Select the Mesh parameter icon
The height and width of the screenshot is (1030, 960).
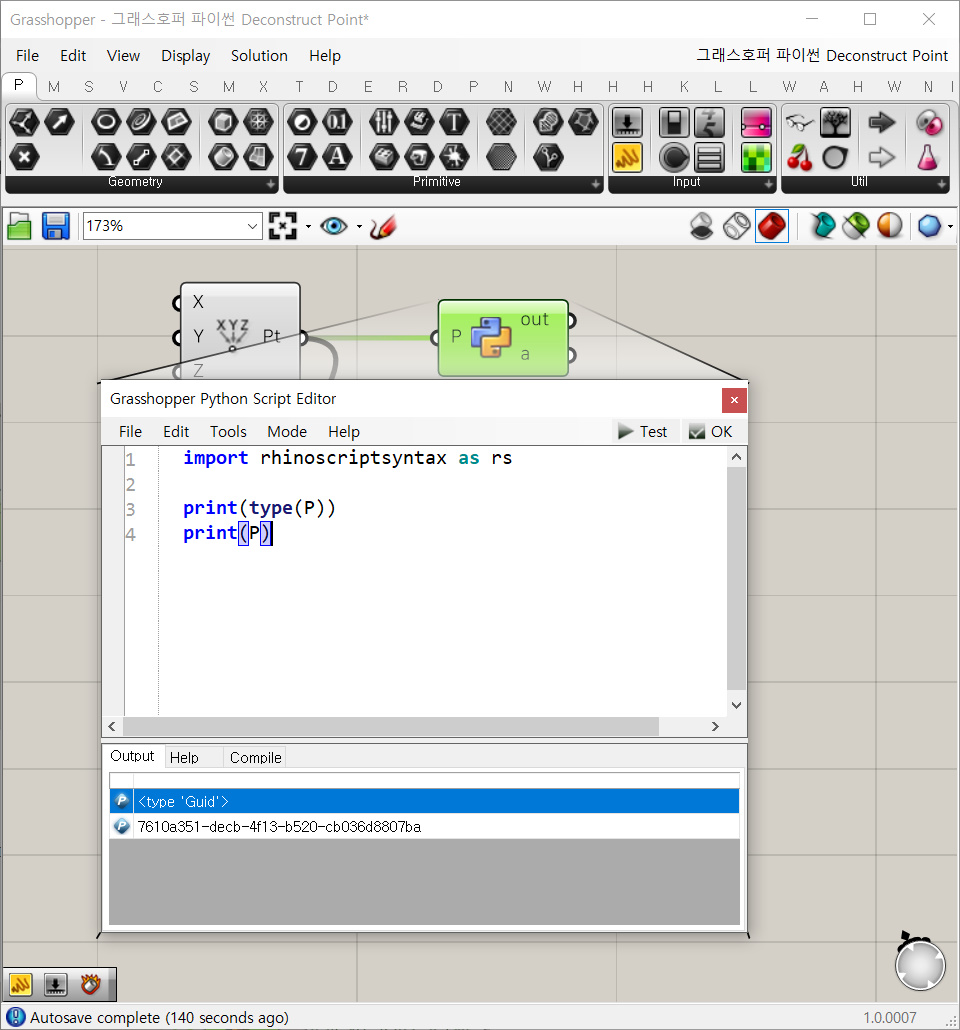tap(258, 122)
